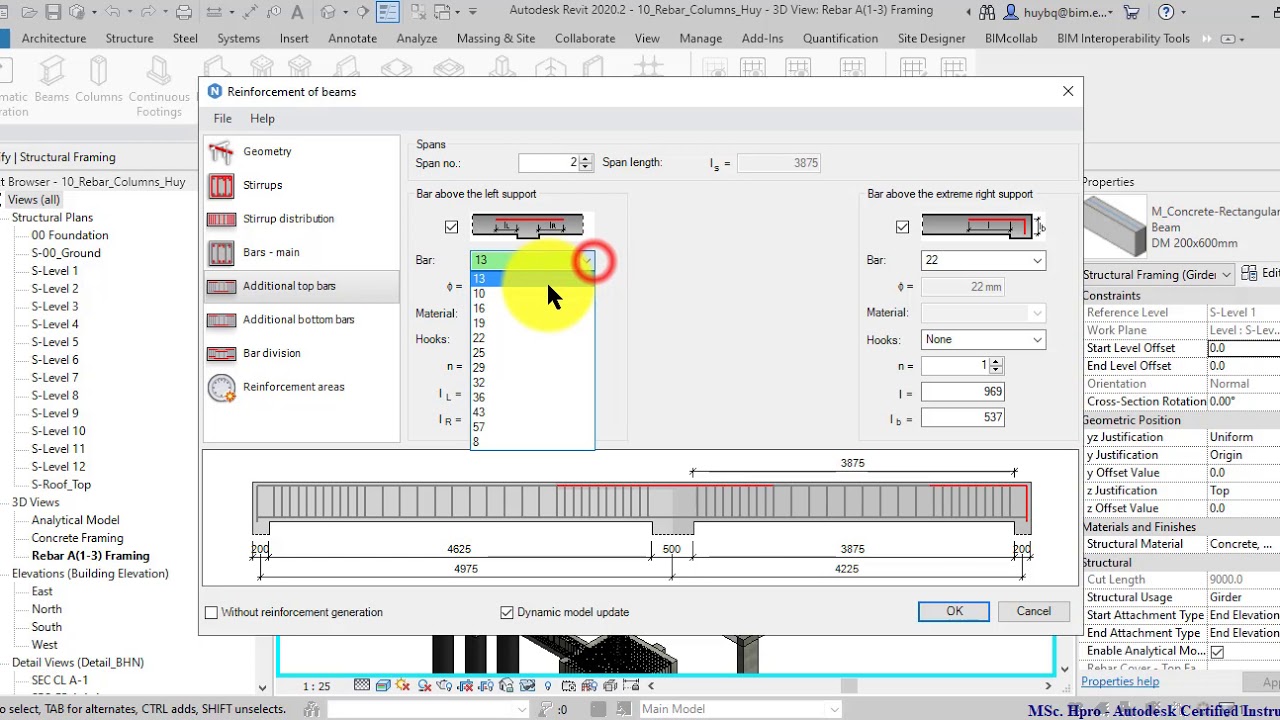This screenshot has width=1280, height=720.
Task: Select the Stirrups section icon
Action: point(221,185)
